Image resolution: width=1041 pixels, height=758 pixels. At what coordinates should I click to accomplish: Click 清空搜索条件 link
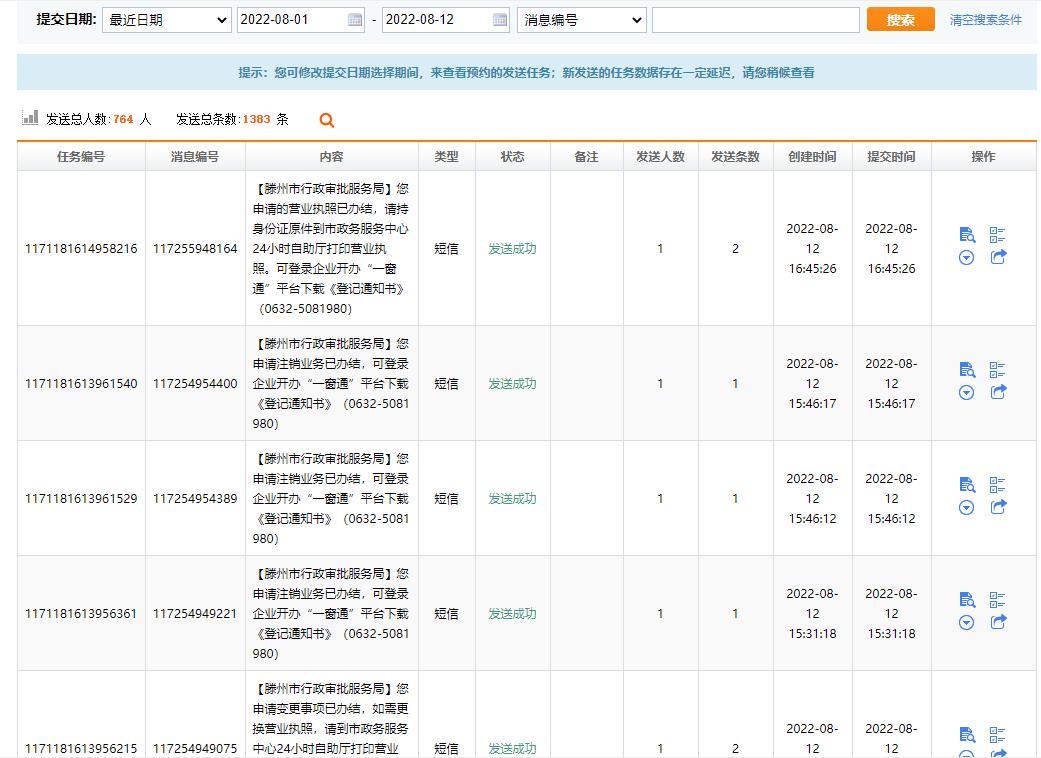coord(985,20)
